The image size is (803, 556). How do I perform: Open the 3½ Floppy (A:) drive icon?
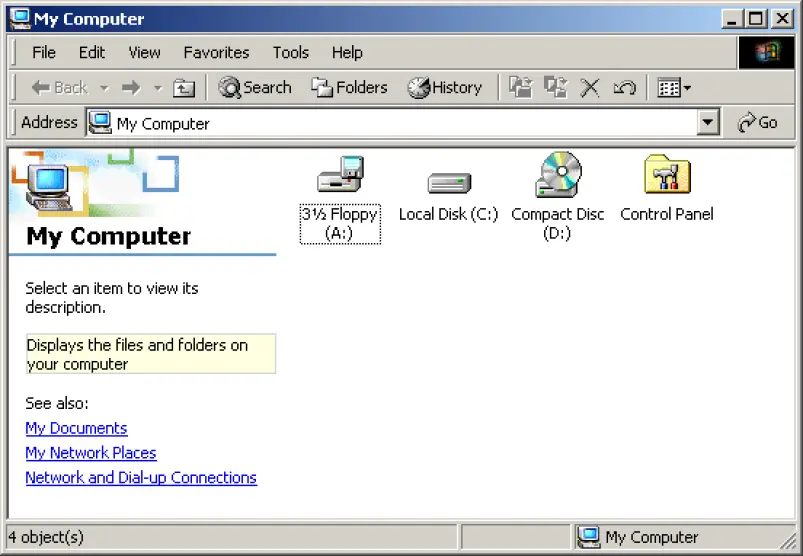tap(340, 174)
